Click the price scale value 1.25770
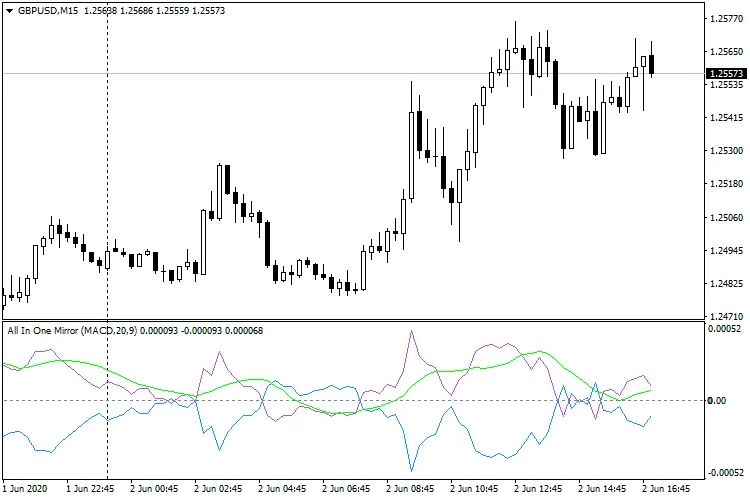 pyautogui.click(x=727, y=19)
